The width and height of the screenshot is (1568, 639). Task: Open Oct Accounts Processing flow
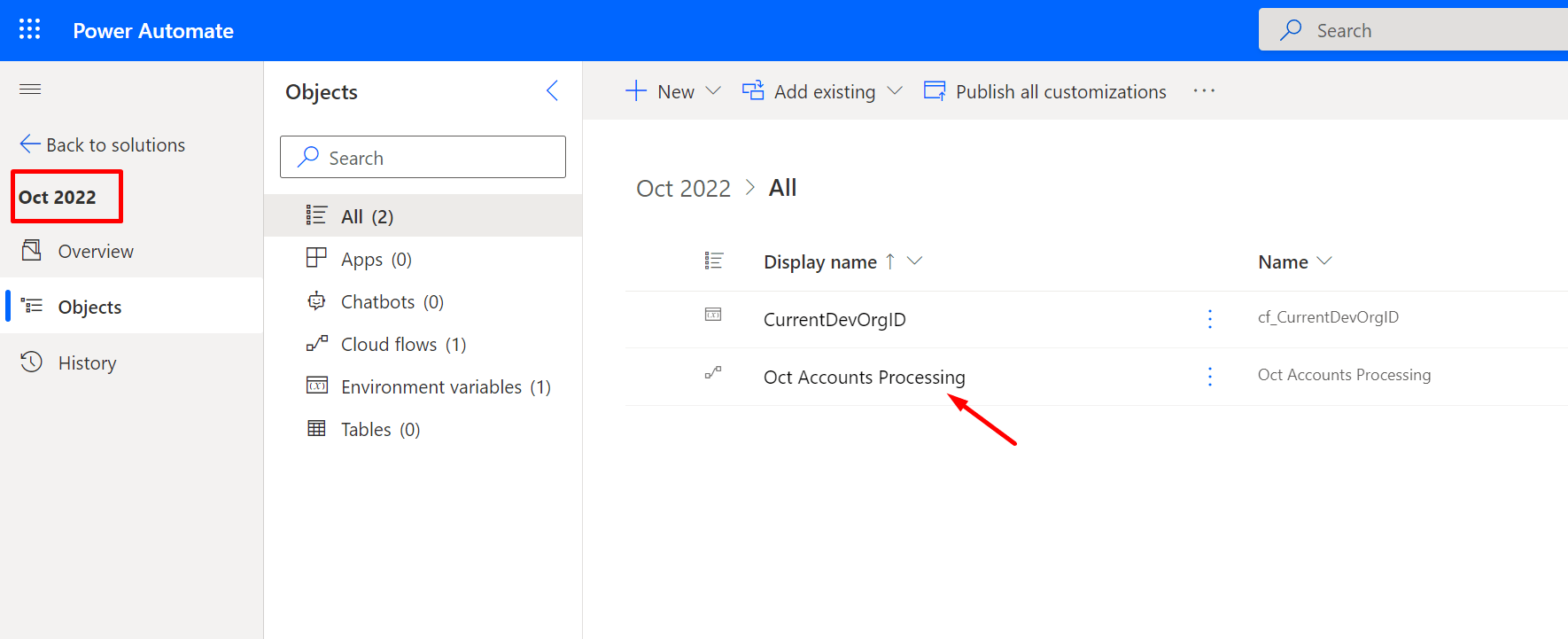click(864, 377)
